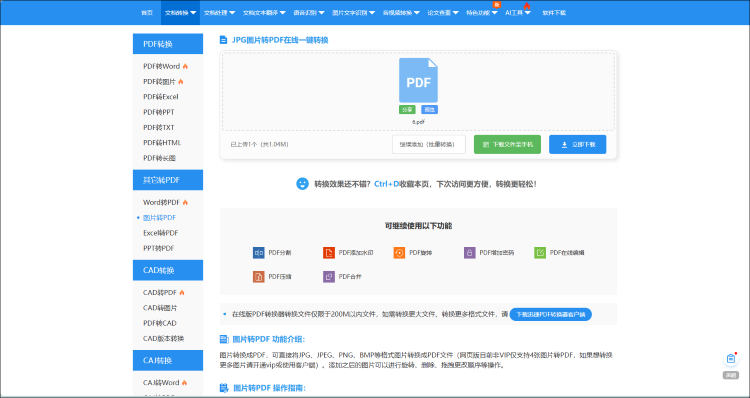Select the PDF合并 merge icon
750x398 pixels.
point(329,276)
